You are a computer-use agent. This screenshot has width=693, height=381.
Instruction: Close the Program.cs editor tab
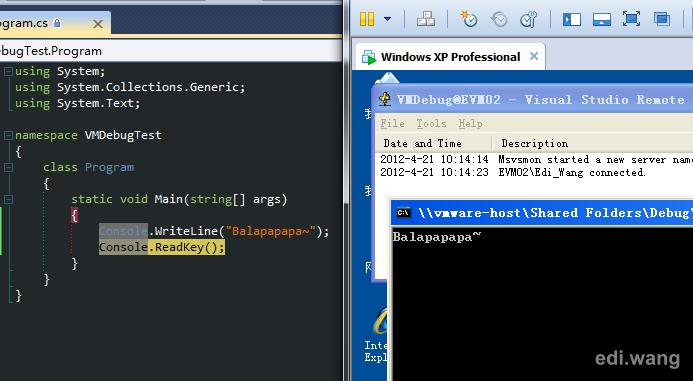point(98,23)
